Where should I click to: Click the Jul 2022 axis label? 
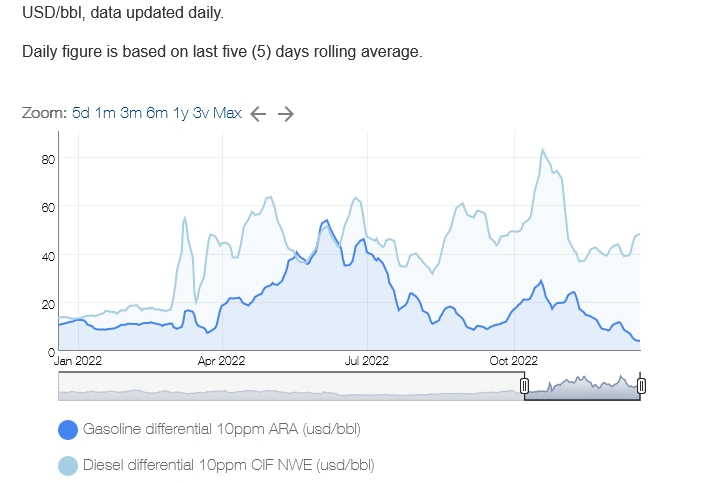(x=367, y=361)
